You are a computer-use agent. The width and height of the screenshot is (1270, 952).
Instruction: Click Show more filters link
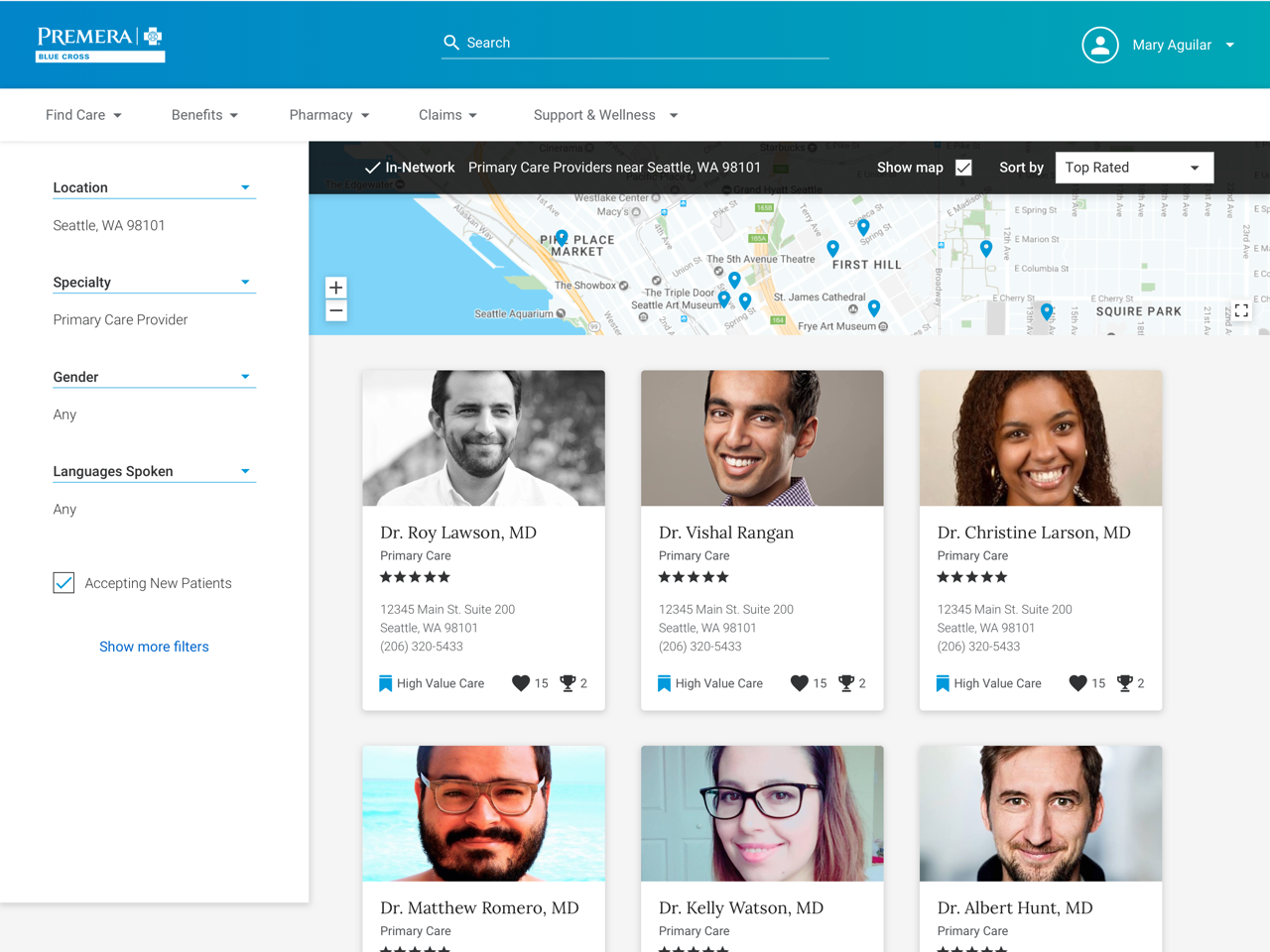(x=154, y=647)
